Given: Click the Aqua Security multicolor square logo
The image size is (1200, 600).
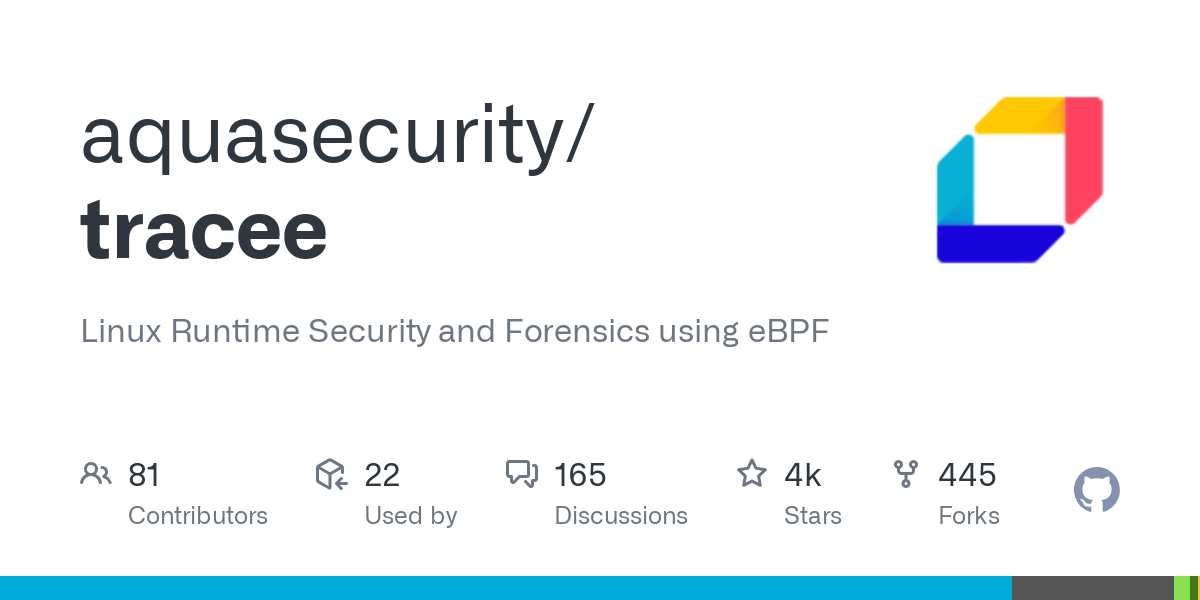Looking at the screenshot, I should [1019, 180].
